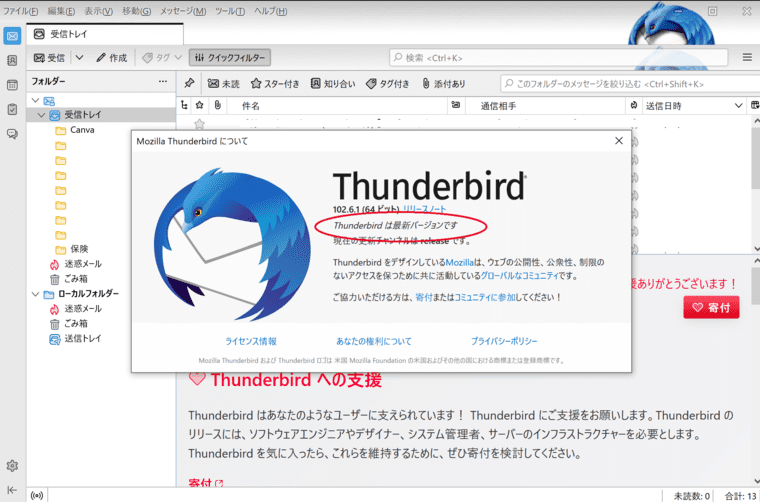Select ごみ箱 under the mail account
Screen dimensions: 760x502
pyautogui.click(x=101, y=279)
